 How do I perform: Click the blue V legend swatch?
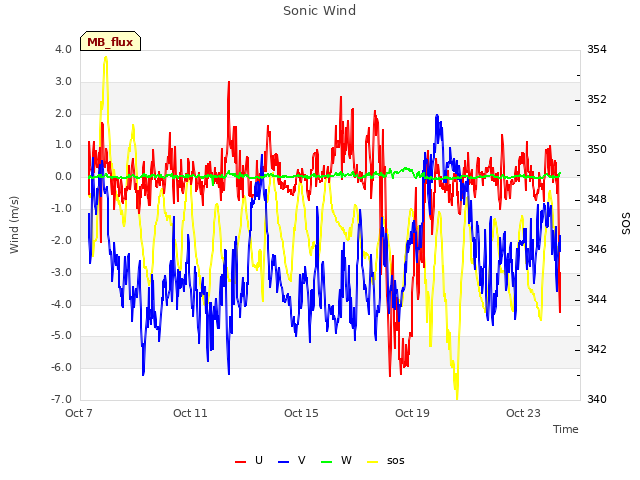click(x=283, y=462)
